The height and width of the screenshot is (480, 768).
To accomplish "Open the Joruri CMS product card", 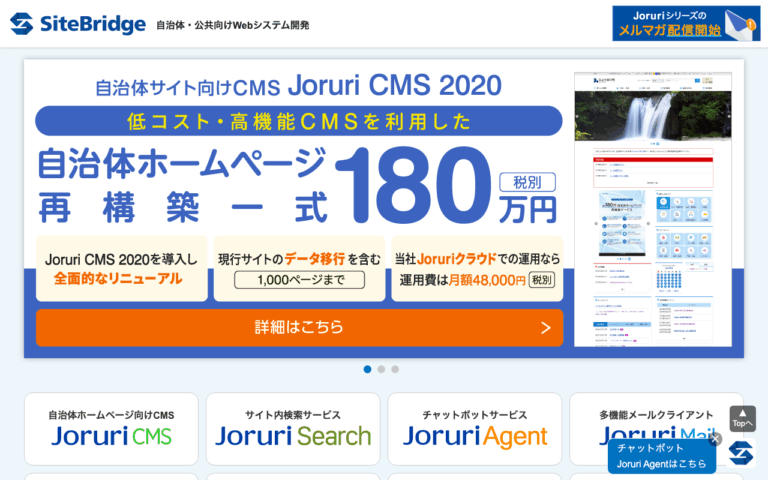I will 111,429.
